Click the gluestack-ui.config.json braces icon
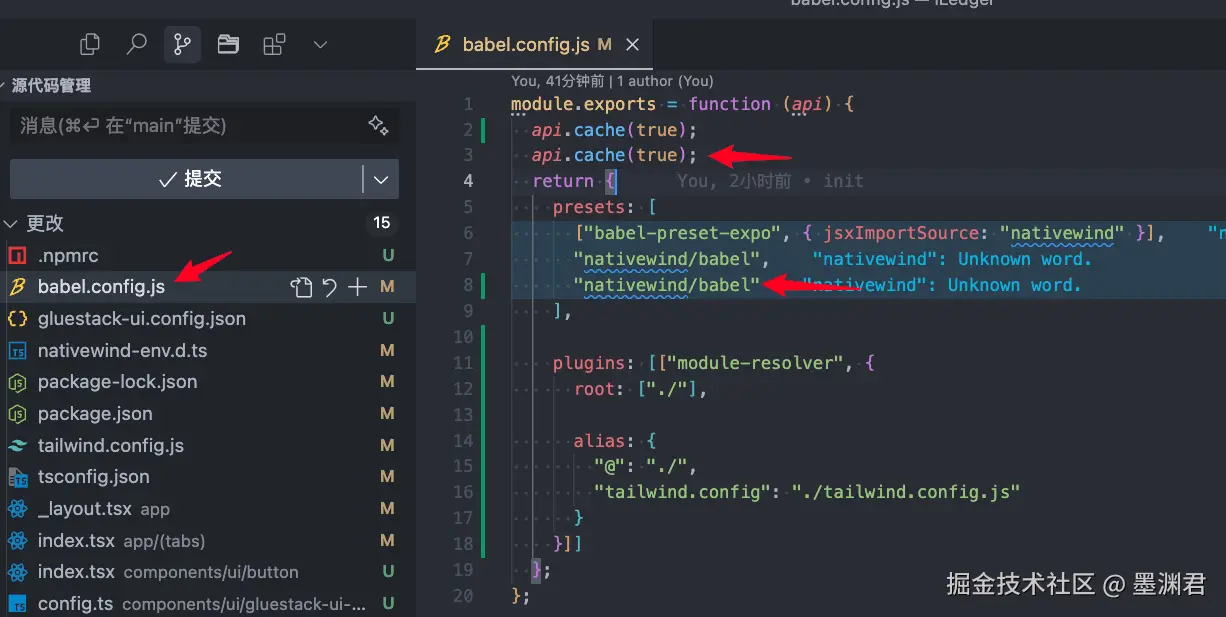The height and width of the screenshot is (617, 1226). pyautogui.click(x=17, y=319)
